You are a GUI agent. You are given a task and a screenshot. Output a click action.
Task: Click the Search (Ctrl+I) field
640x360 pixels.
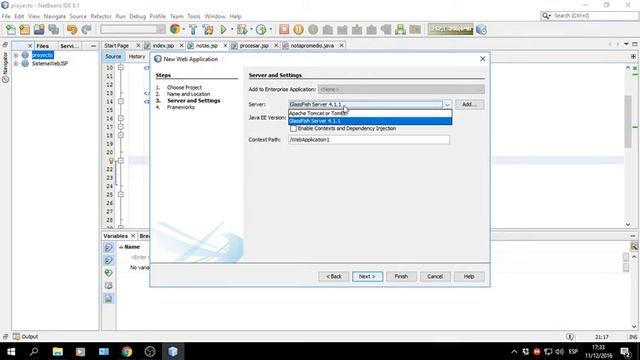(590, 16)
